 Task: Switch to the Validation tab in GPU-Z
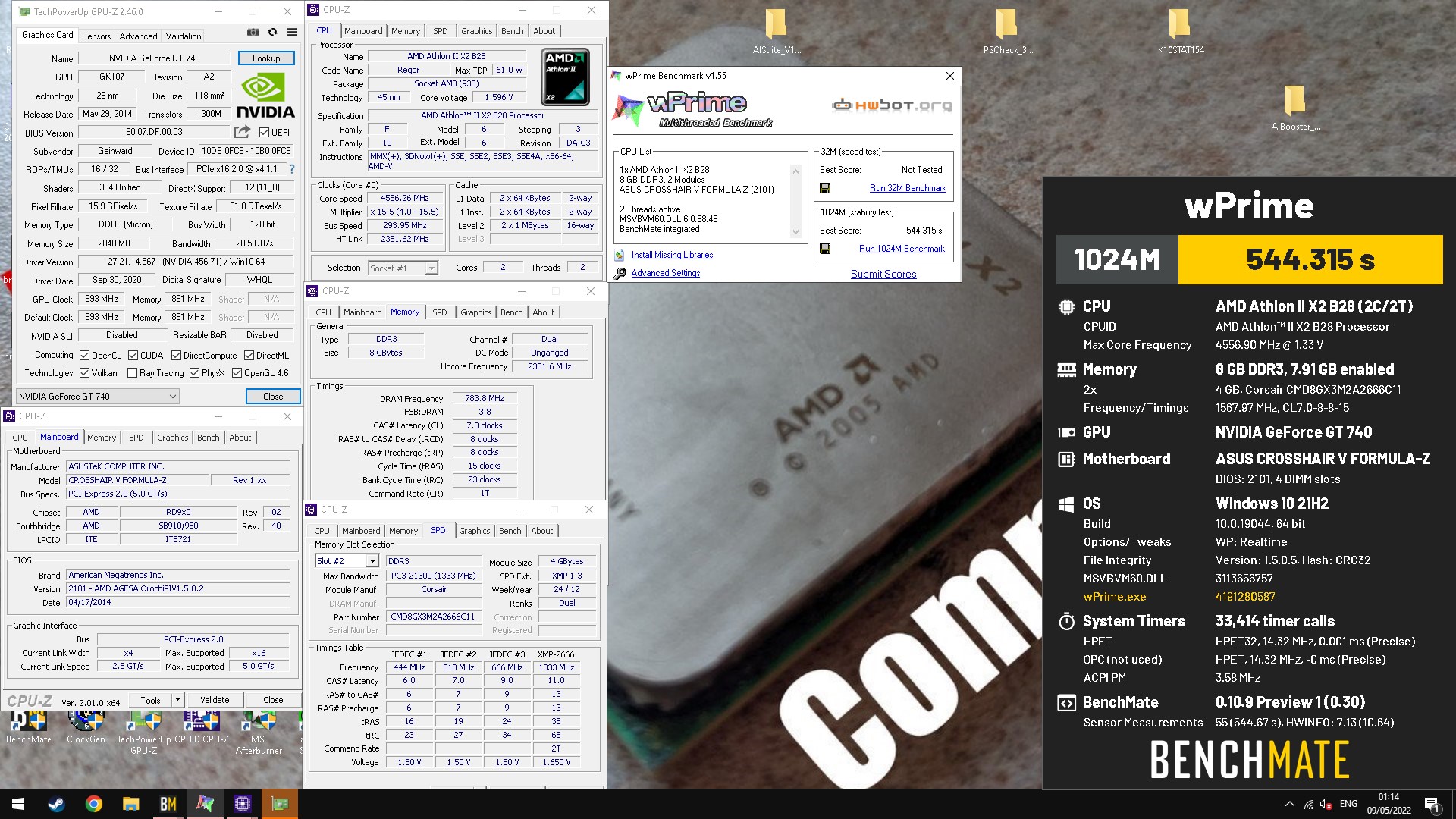184,36
